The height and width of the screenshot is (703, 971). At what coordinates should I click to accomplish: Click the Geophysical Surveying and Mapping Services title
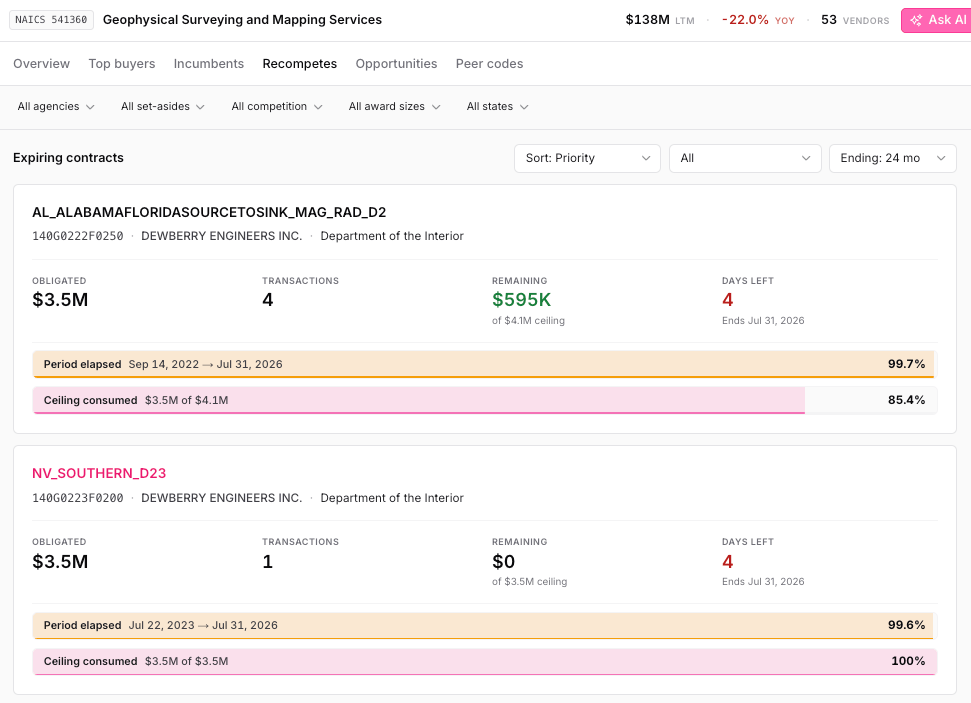[242, 20]
